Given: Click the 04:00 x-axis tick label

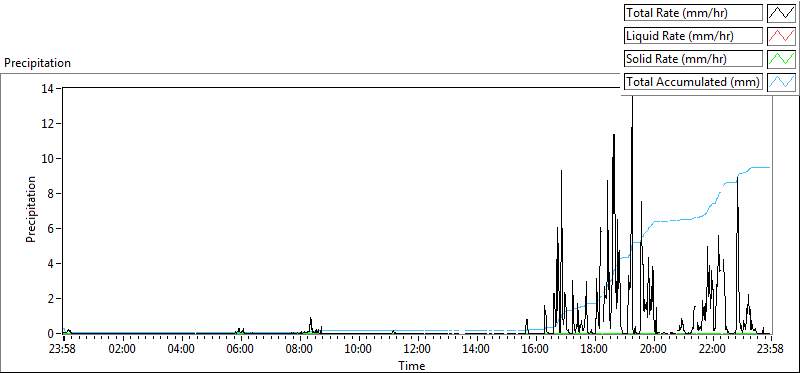Looking at the screenshot, I should coord(181,350).
